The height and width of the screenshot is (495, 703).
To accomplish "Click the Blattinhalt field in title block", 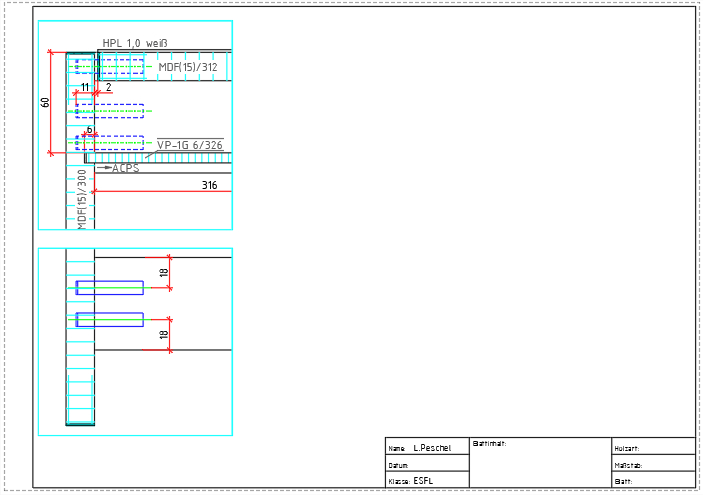I will pyautogui.click(x=539, y=462).
